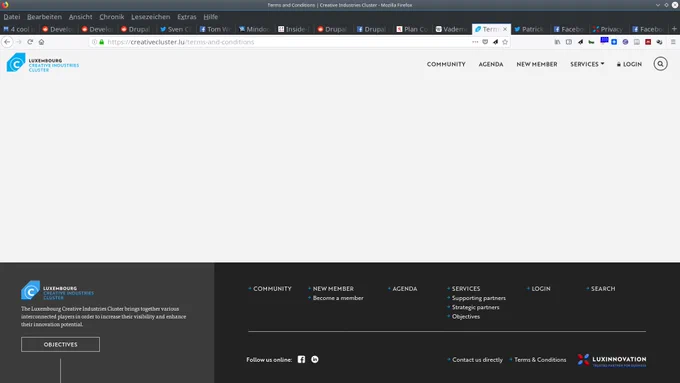Toggle the sidebar view icon
This screenshot has height=383, width=680.
569,42
